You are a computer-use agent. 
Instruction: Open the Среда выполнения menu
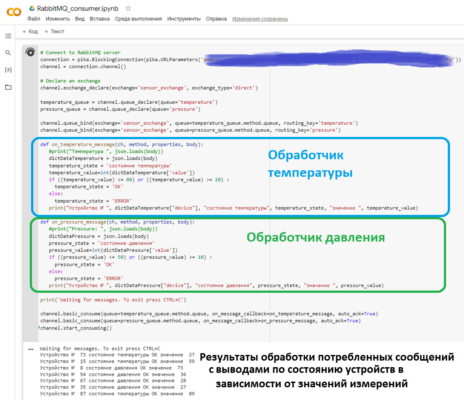(138, 19)
